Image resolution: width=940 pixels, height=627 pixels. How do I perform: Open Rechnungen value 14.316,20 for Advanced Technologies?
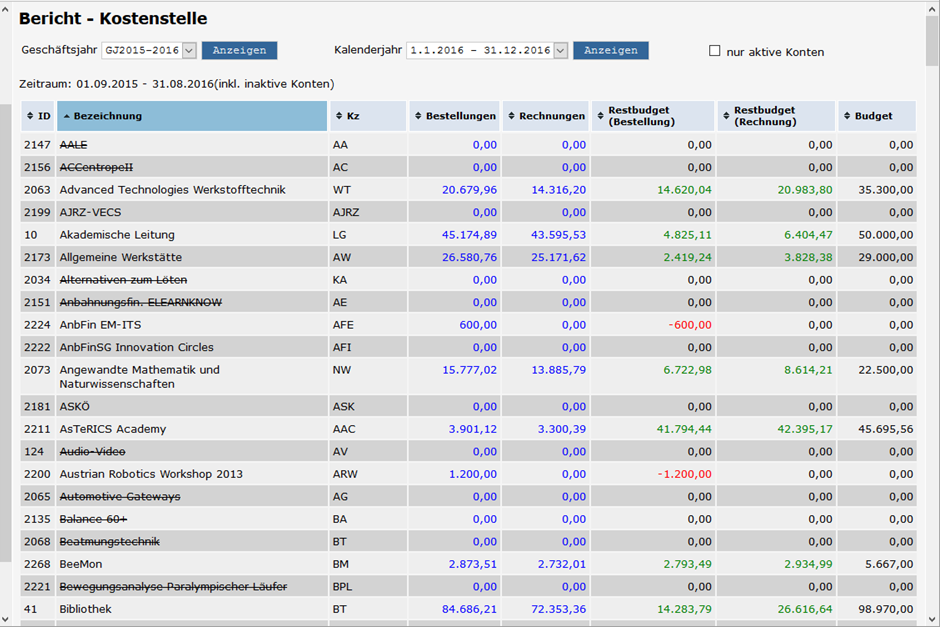[x=552, y=190]
